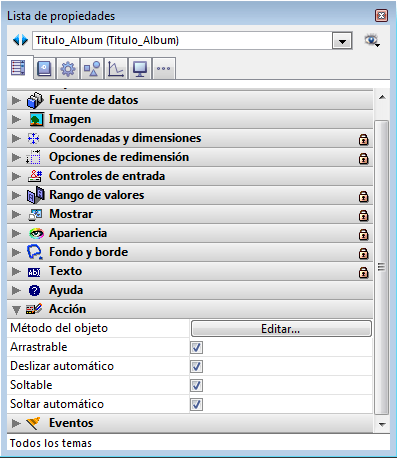This screenshot has width=397, height=458.
Task: Switch to the shapes tab icon
Action: (92, 69)
